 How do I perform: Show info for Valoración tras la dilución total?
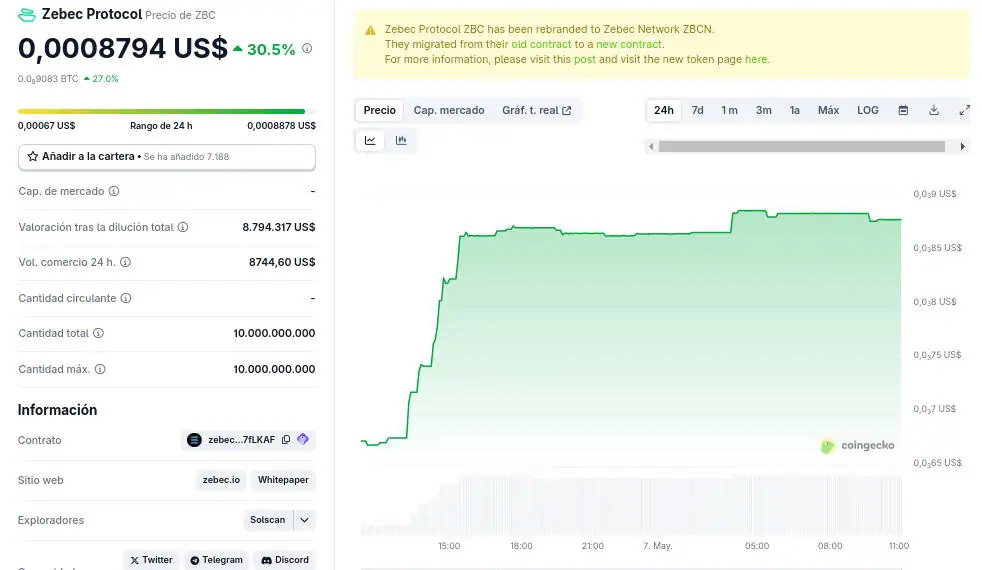pos(183,227)
